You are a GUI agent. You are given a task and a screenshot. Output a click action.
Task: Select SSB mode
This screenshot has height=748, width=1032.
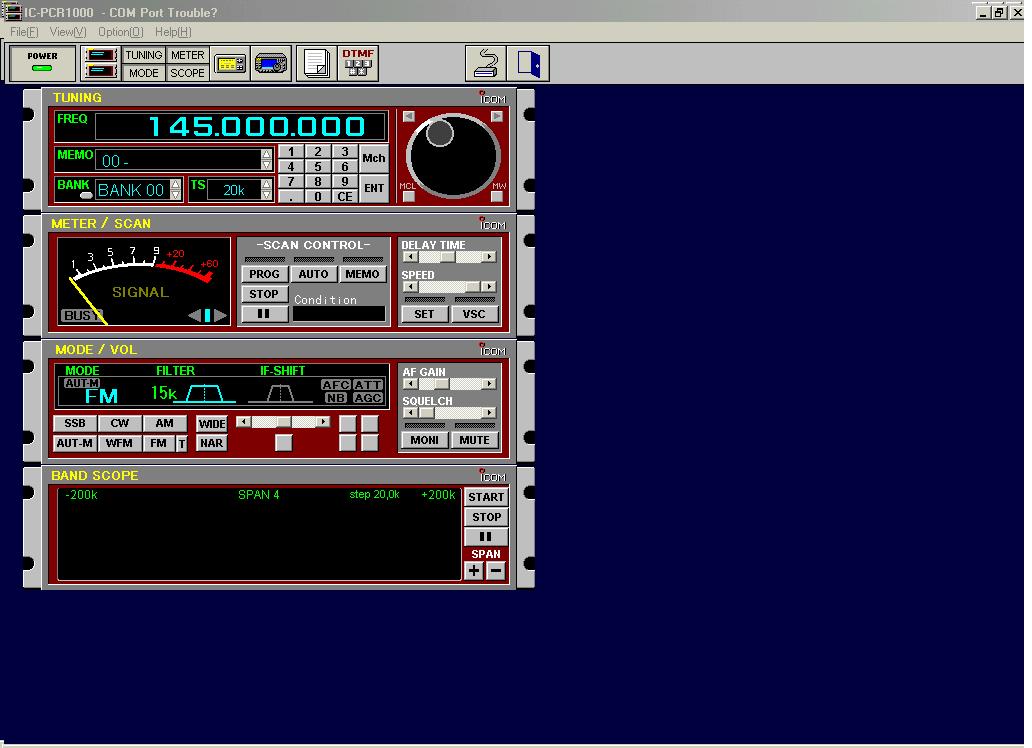pos(74,423)
